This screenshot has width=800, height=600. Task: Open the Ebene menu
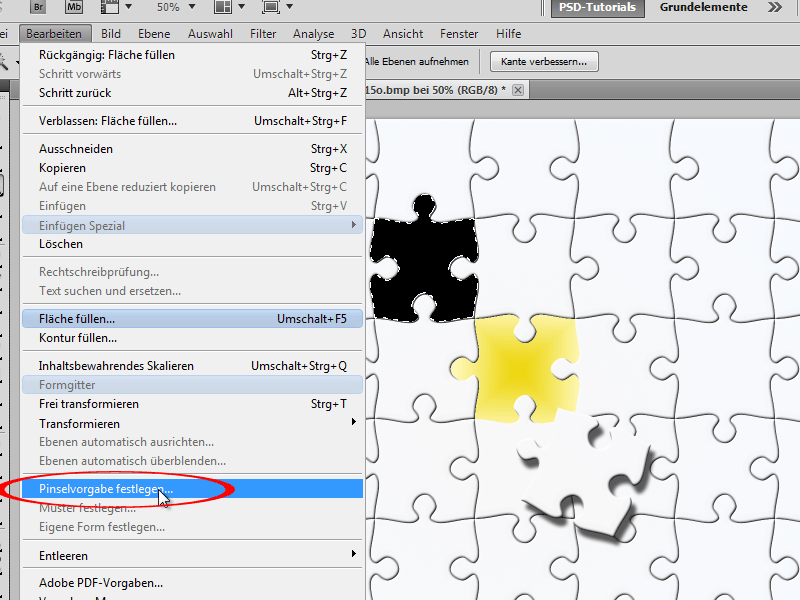154,34
